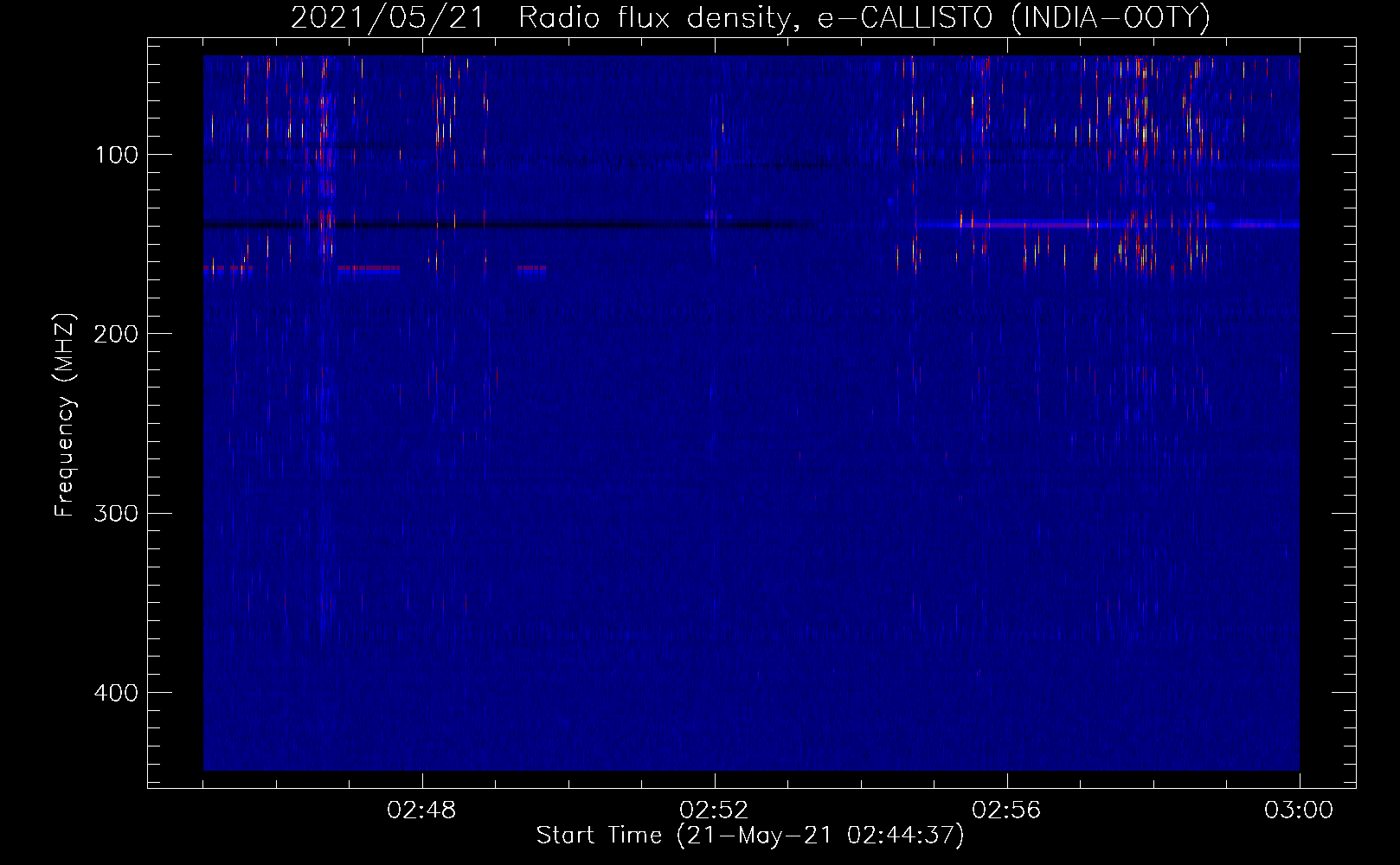Viewport: 1400px width, 865px height.
Task: Click the "Start Time (21-May-21 02:44:37)" label
Action: 750,836
